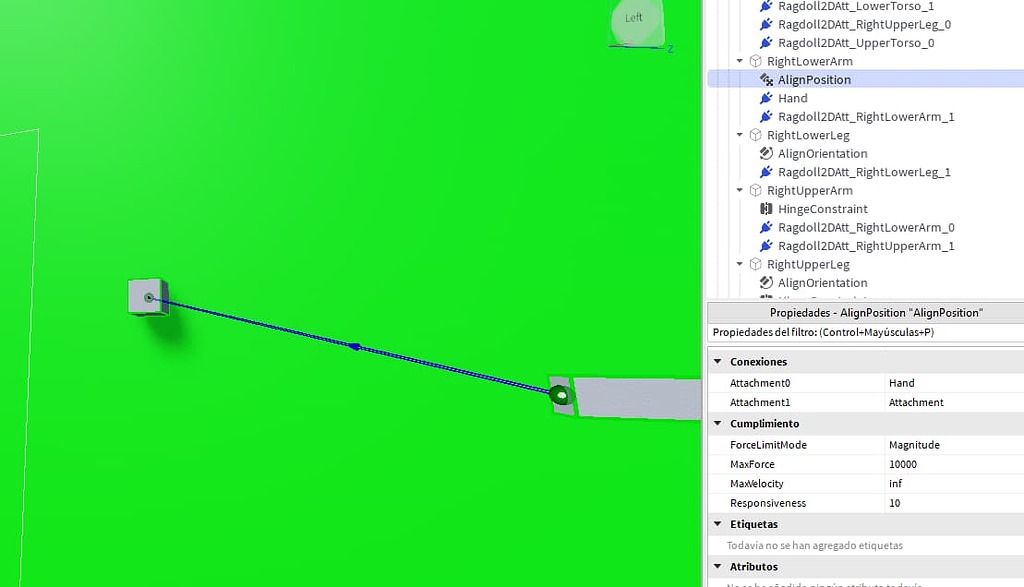Click the Ragdoll2DAtt_RightLowerLeg_1 attachment icon
This screenshot has height=587, width=1024.
pos(766,172)
